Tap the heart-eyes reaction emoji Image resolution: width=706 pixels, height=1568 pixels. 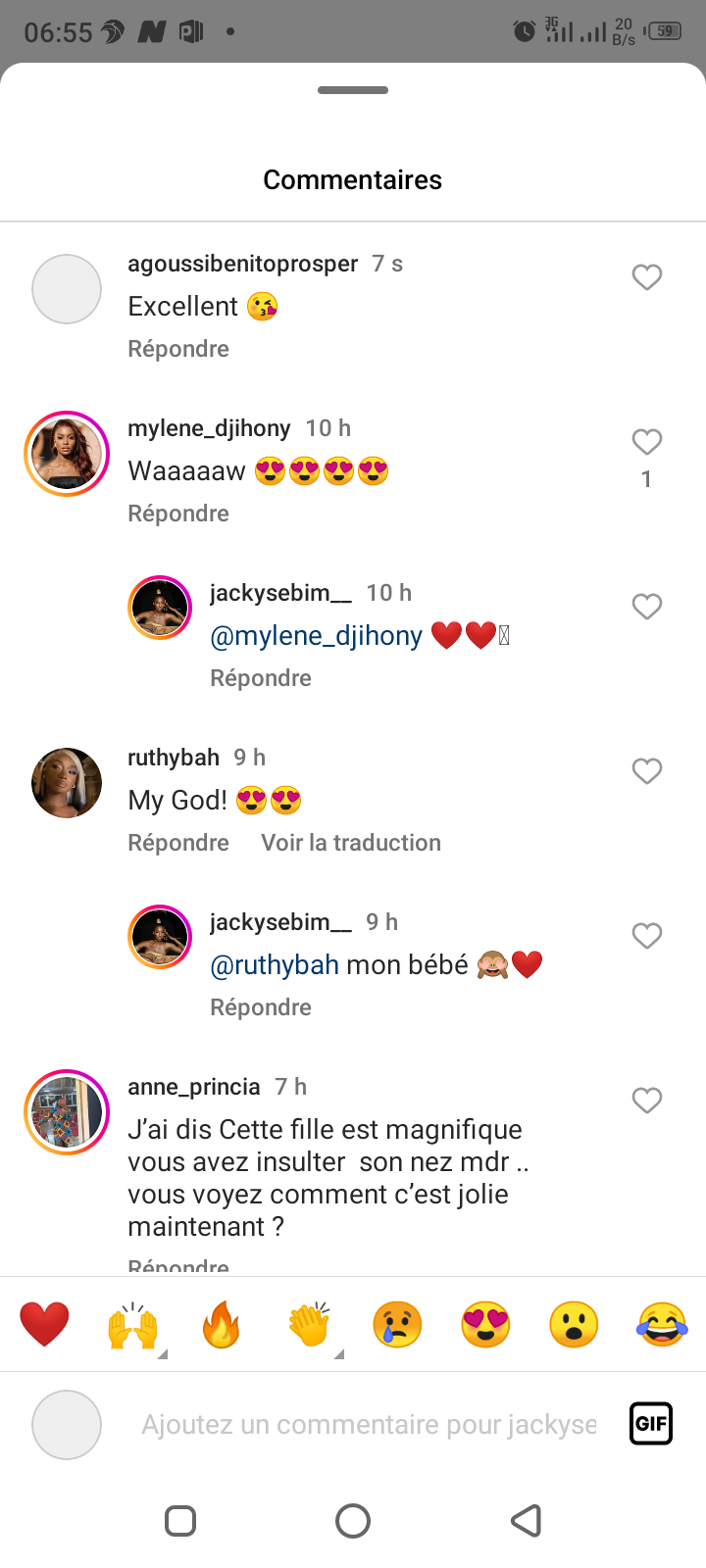point(485,1325)
